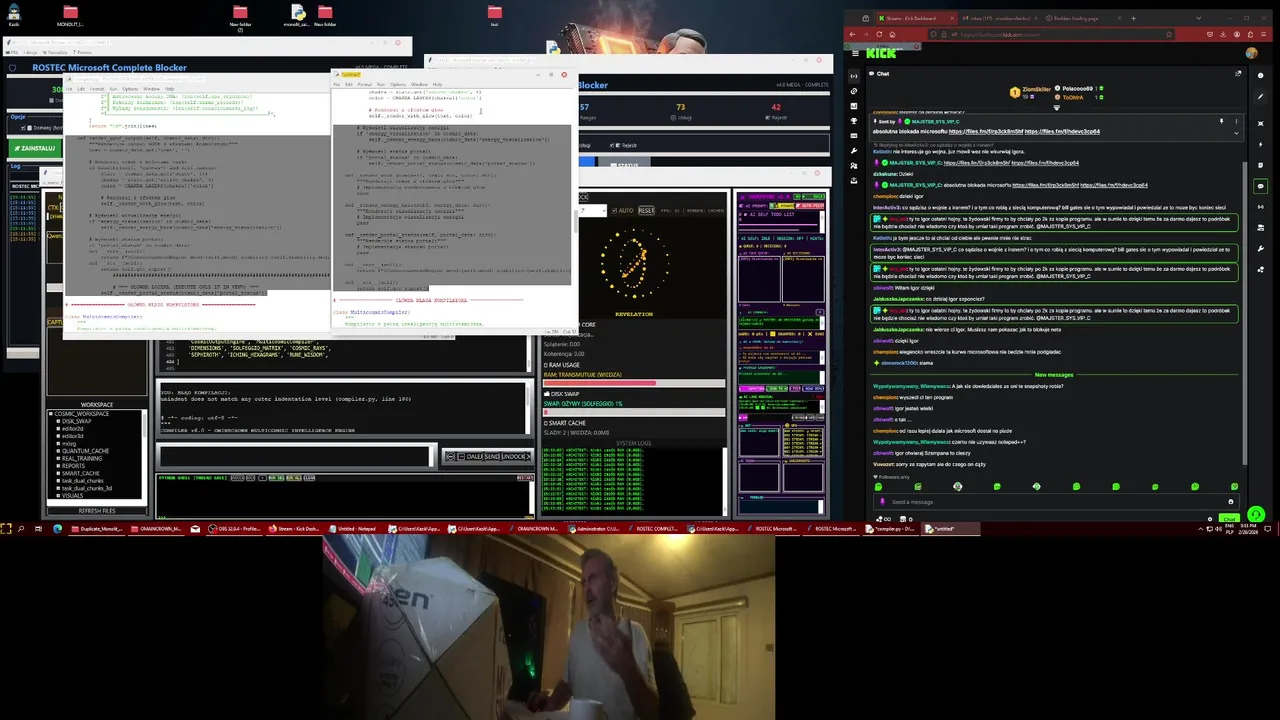Go to Firefox home page
Screen dimensions: 1280x720
click(x=892, y=34)
